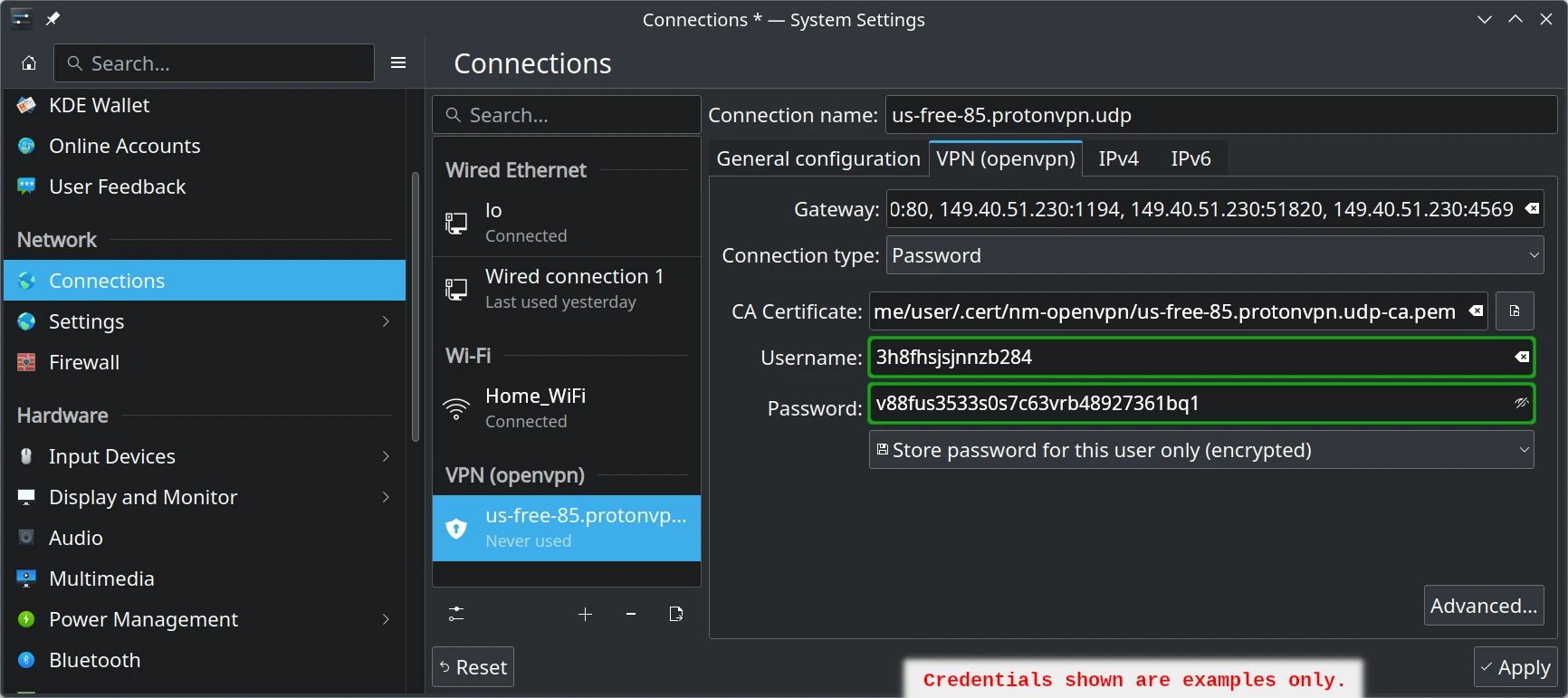Screen dimensions: 1568x698
Task: Clear the Gateway field with its icon
Action: (1532, 209)
